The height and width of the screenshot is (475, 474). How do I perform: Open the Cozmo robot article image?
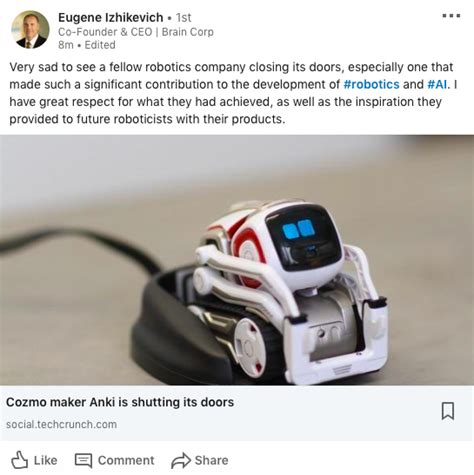237,260
